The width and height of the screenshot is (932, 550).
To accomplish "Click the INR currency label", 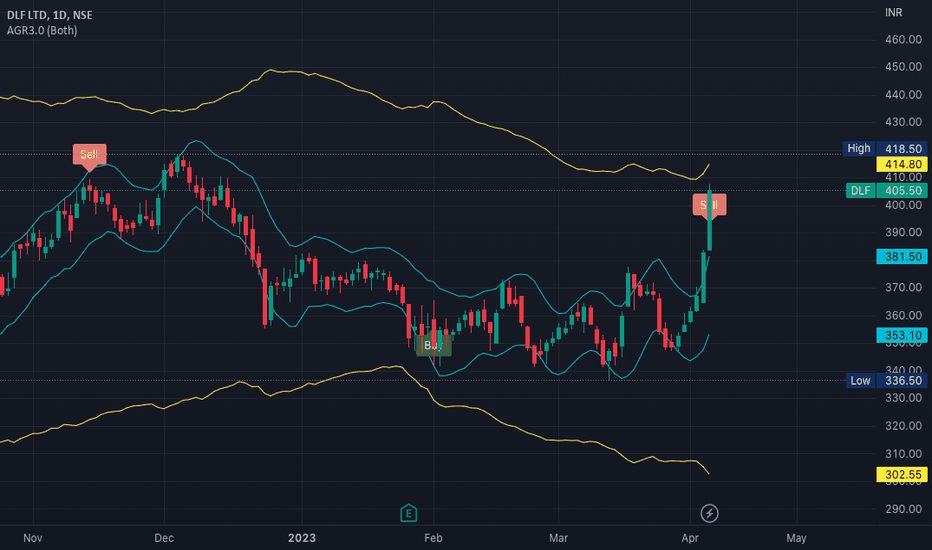I will 893,12.
